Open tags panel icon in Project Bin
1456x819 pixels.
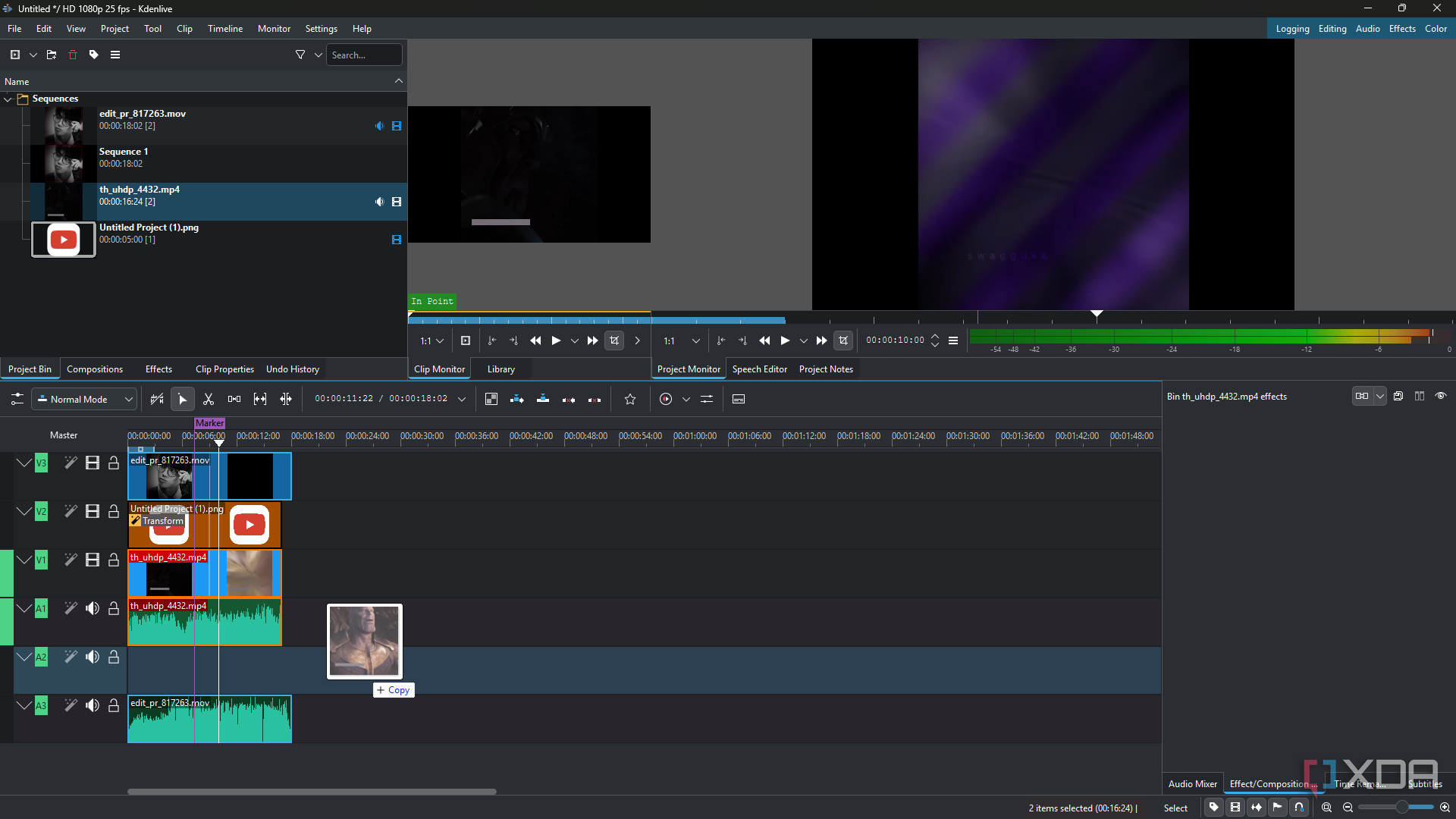(94, 55)
